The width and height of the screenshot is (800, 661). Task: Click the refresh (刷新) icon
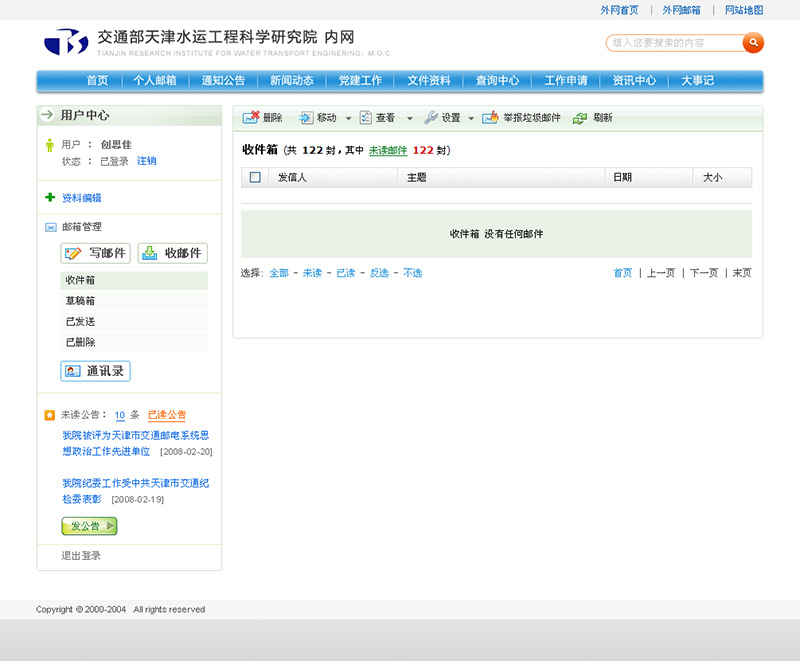[580, 118]
